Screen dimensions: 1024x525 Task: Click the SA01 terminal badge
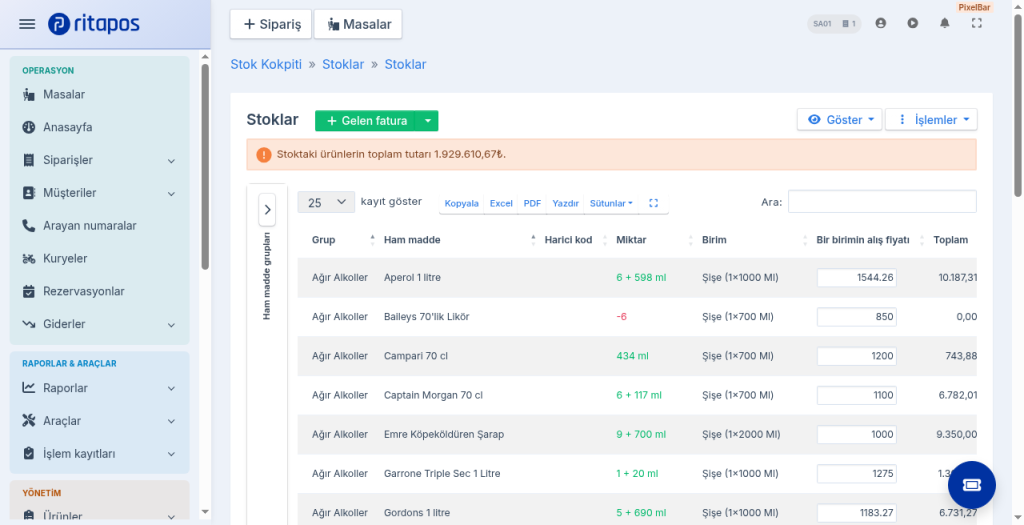click(834, 24)
